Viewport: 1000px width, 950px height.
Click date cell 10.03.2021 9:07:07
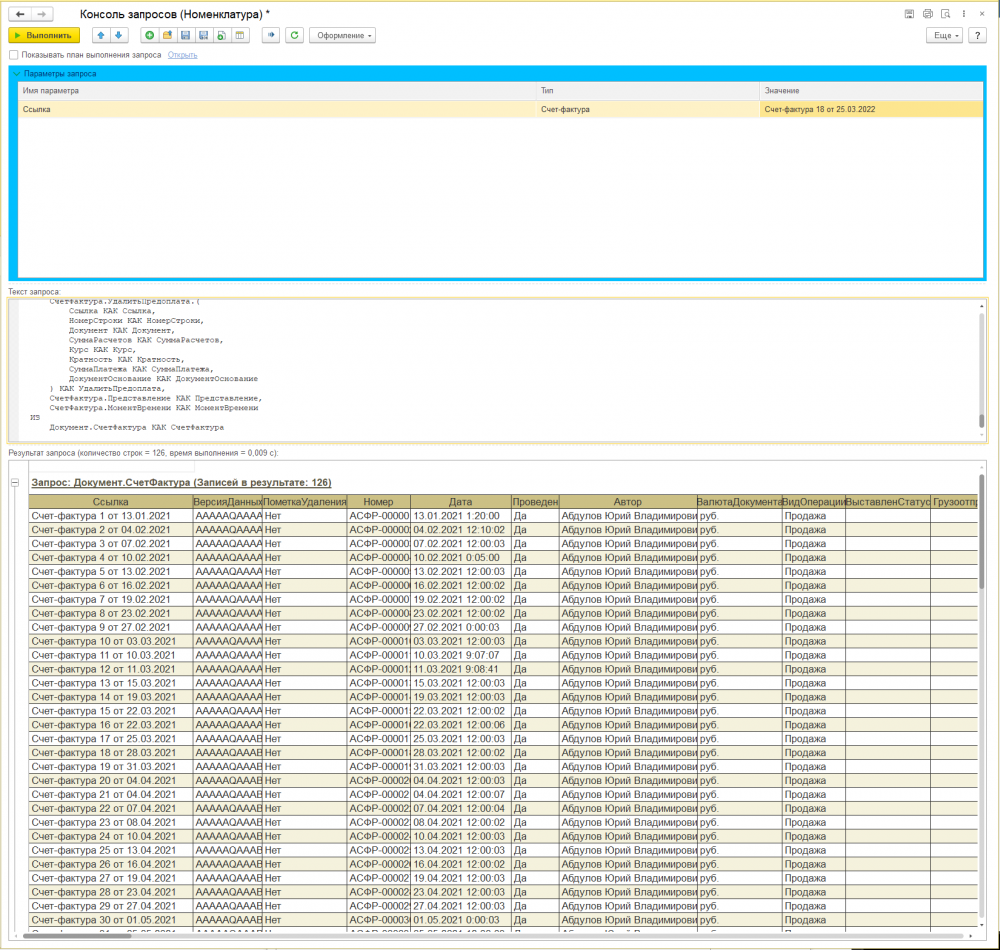click(460, 655)
